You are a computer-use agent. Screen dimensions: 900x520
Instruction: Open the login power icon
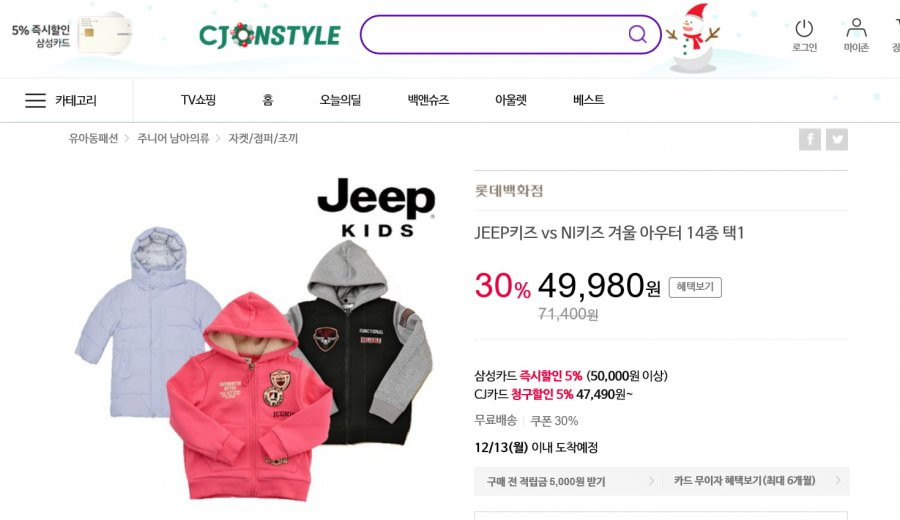click(x=804, y=28)
